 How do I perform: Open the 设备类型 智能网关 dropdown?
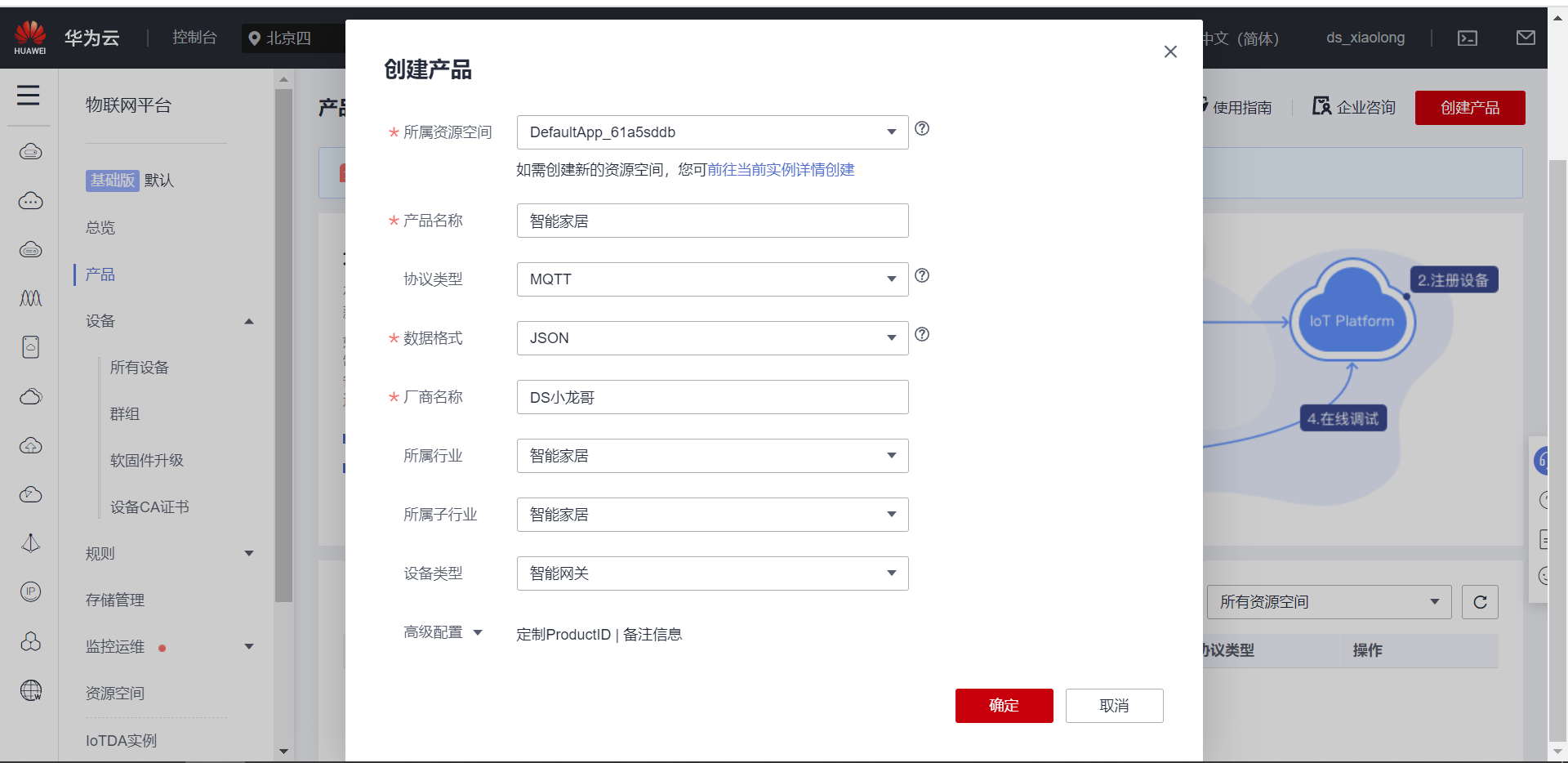(x=712, y=573)
